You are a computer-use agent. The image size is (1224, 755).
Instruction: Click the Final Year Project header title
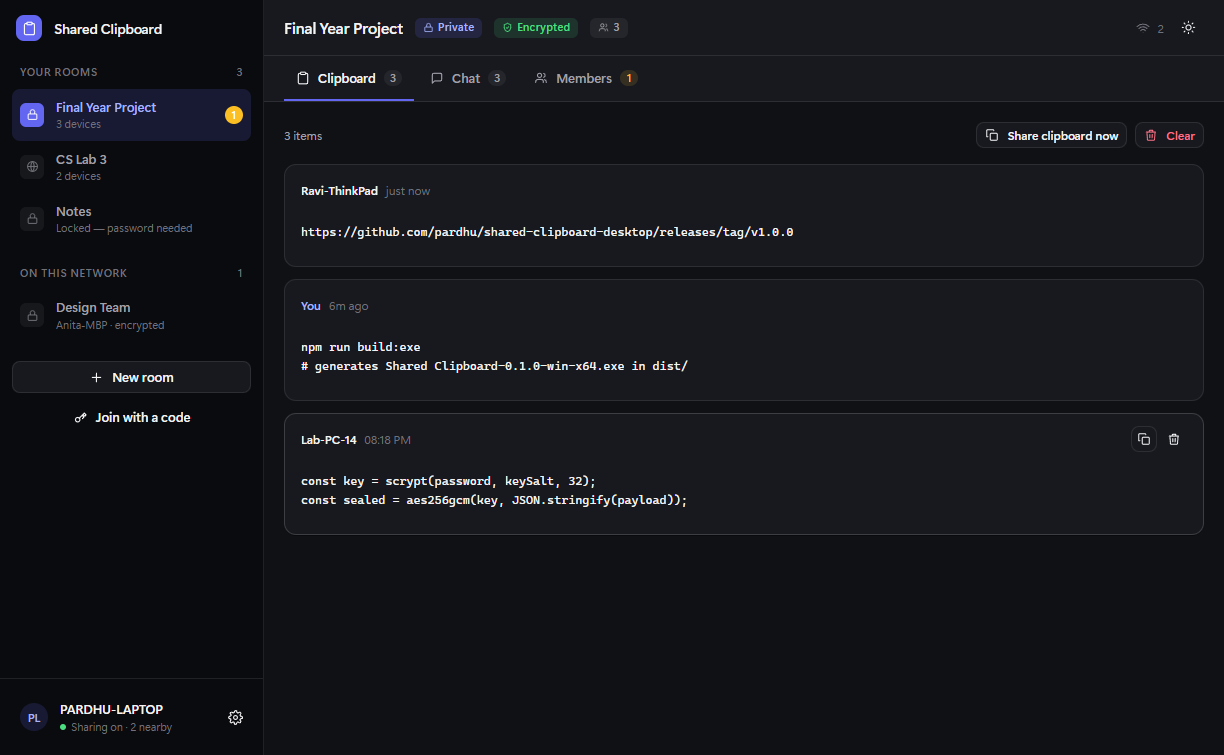click(x=344, y=28)
